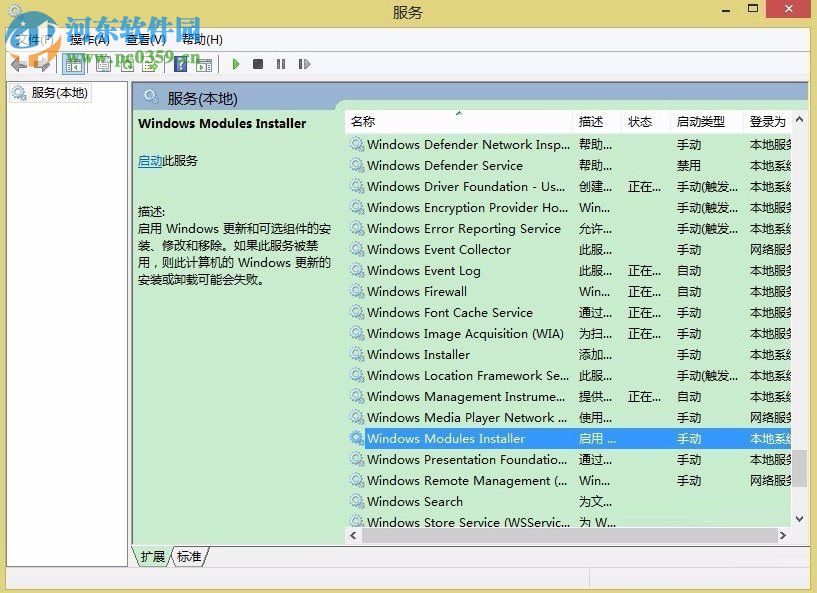Open the Properties icon on the toolbar
Viewport: 817px width, 593px height.
click(x=103, y=64)
